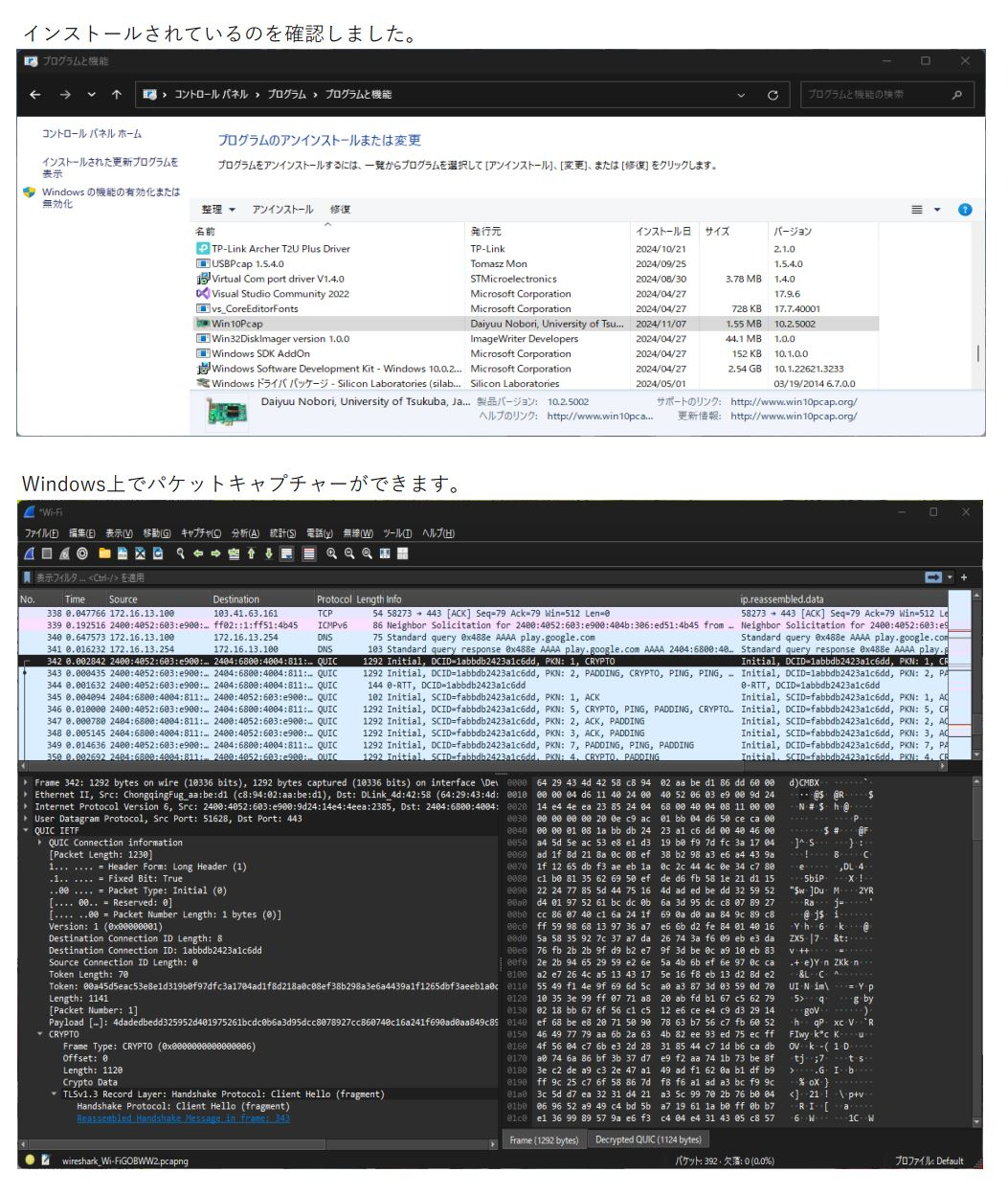This screenshot has width=1008, height=1195.
Task: Click the アンインストール button
Action: 282,210
